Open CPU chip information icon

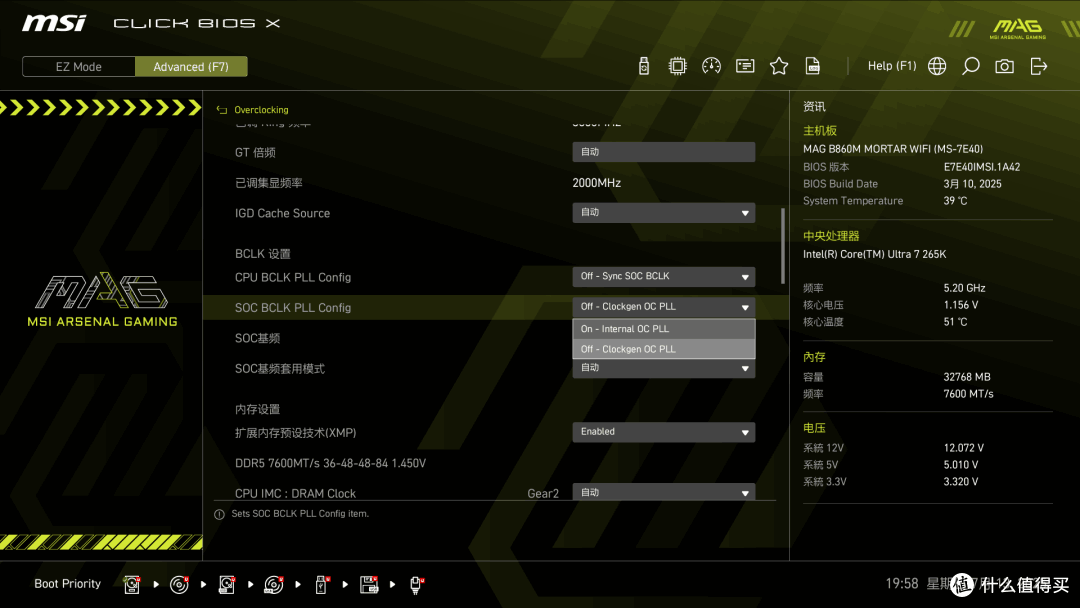click(x=677, y=66)
